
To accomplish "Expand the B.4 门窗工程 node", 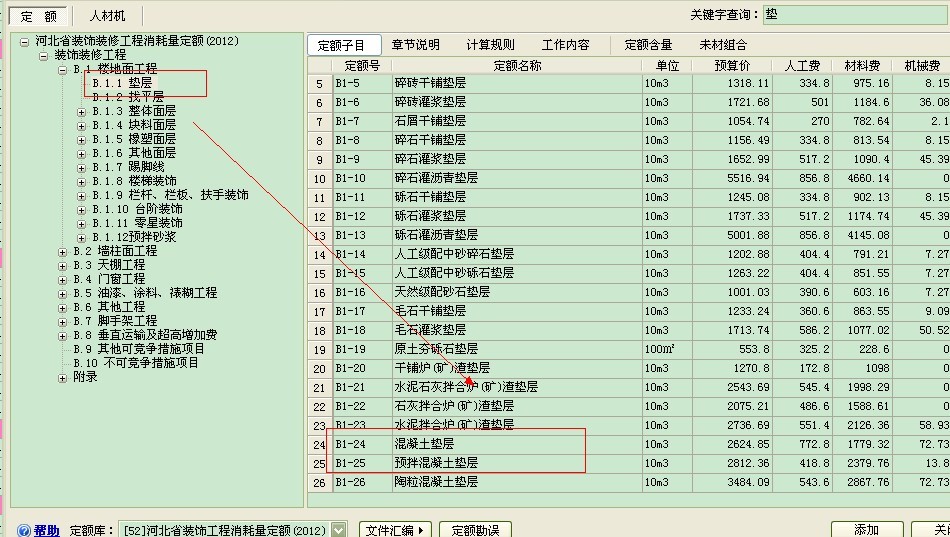I will click(x=62, y=279).
